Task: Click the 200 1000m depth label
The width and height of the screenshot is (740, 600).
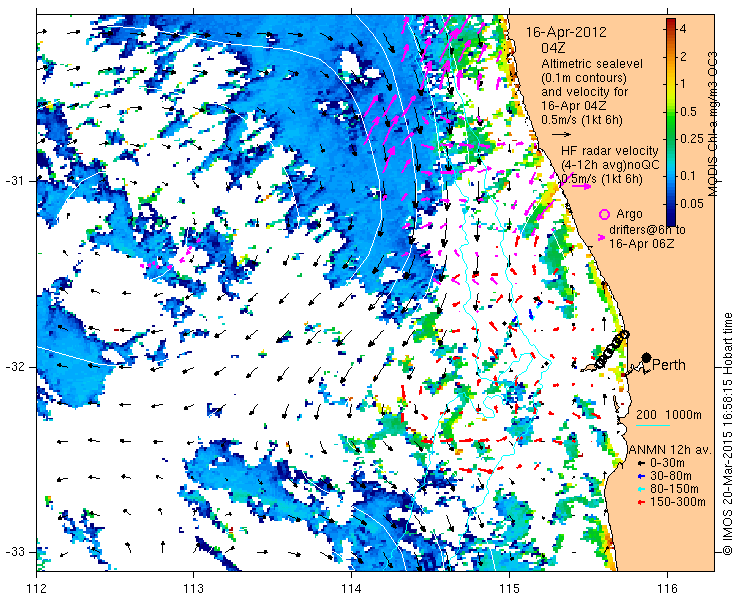Action: (x=669, y=415)
